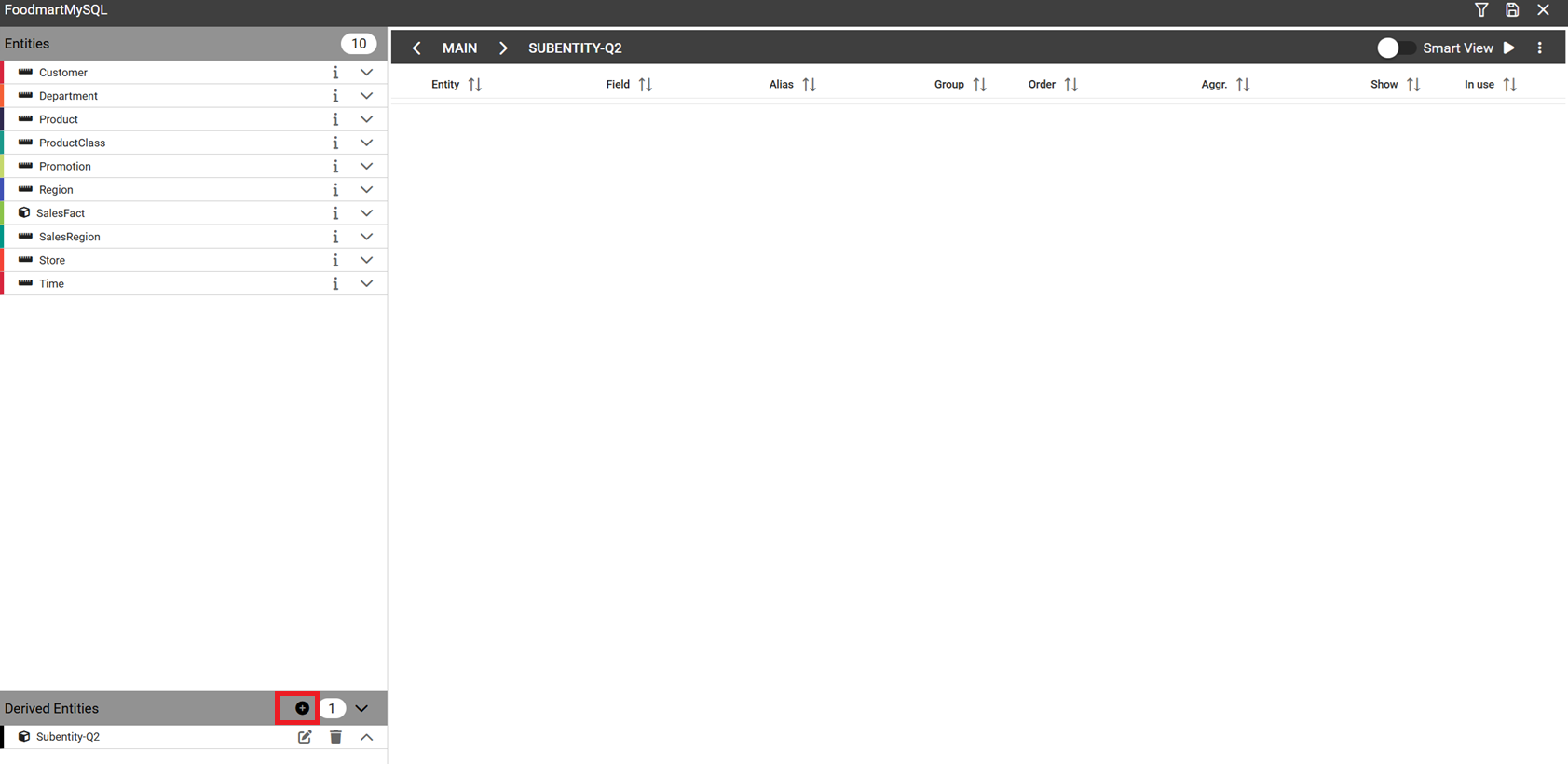Expand the Product entity fields

coord(367,119)
